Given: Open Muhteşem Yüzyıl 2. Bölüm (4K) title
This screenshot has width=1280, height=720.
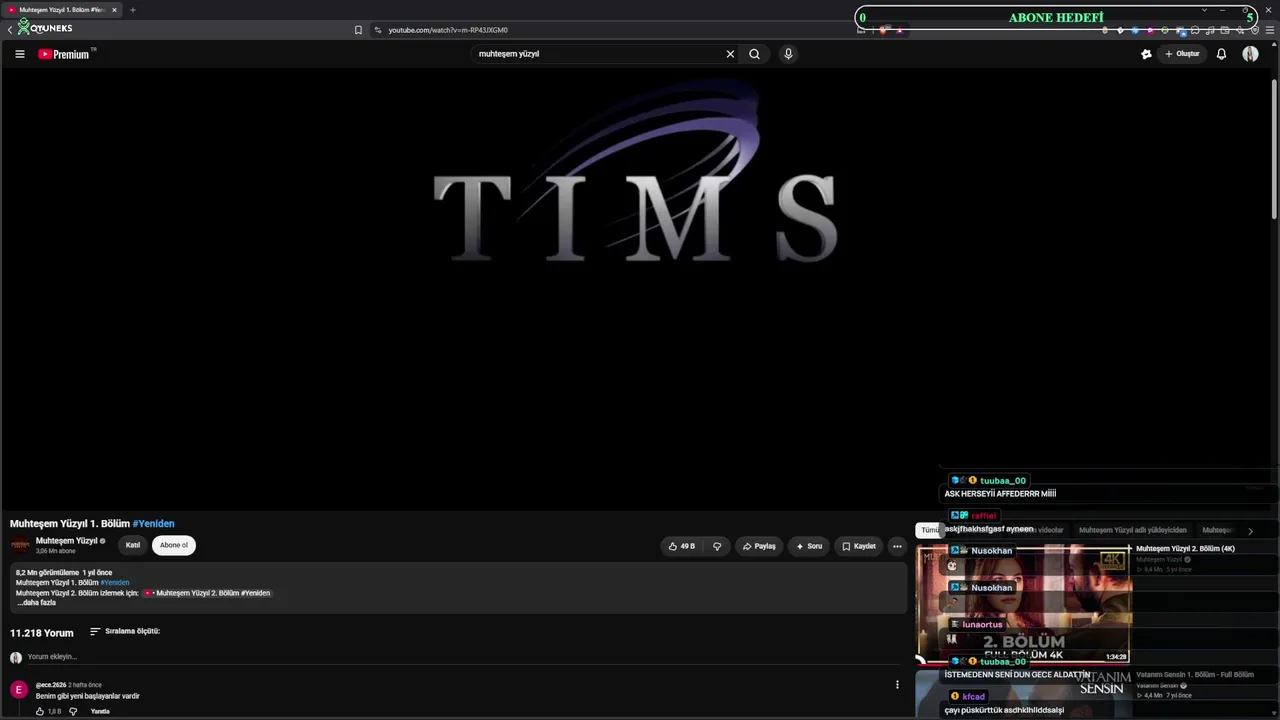Looking at the screenshot, I should pos(1185,549).
